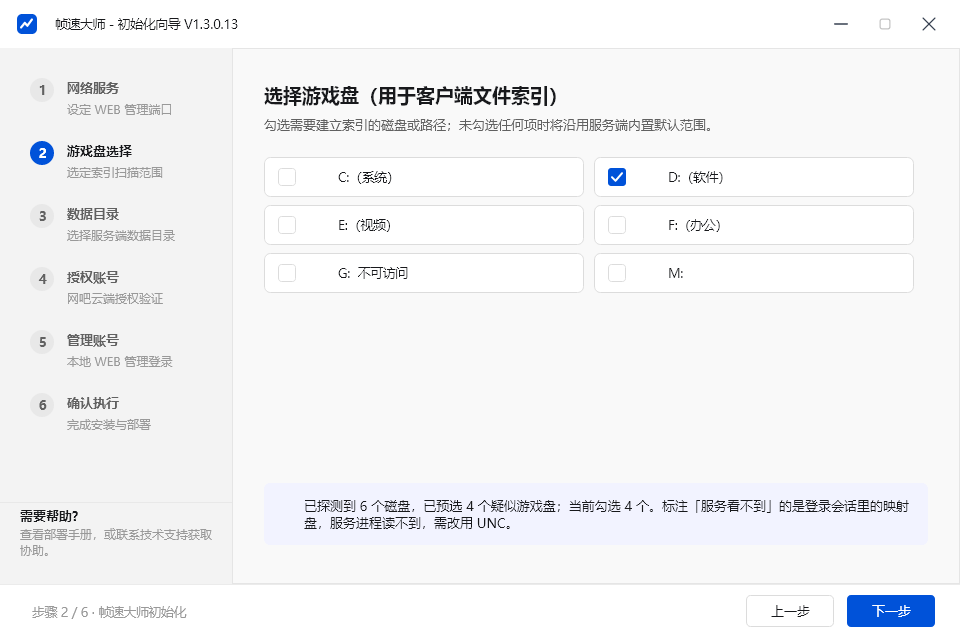960x640 pixels.
Task: Click 完成安装与部署 subtitle
Action: coord(109,425)
